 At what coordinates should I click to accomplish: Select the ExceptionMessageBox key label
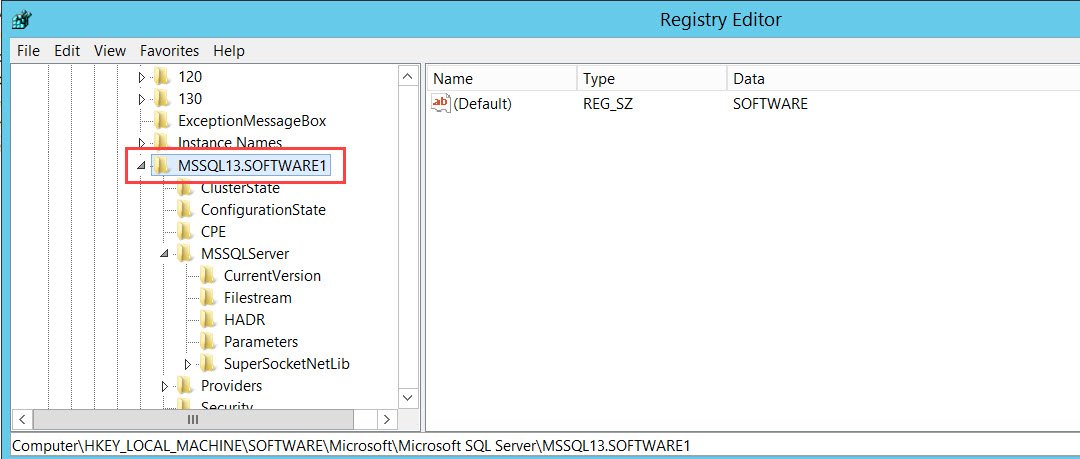(x=252, y=121)
